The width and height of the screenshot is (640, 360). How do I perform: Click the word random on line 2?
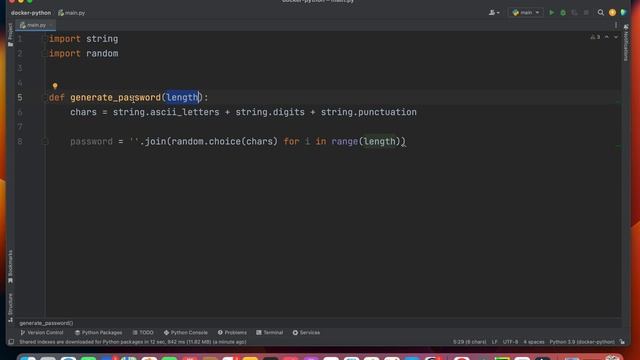(102, 54)
